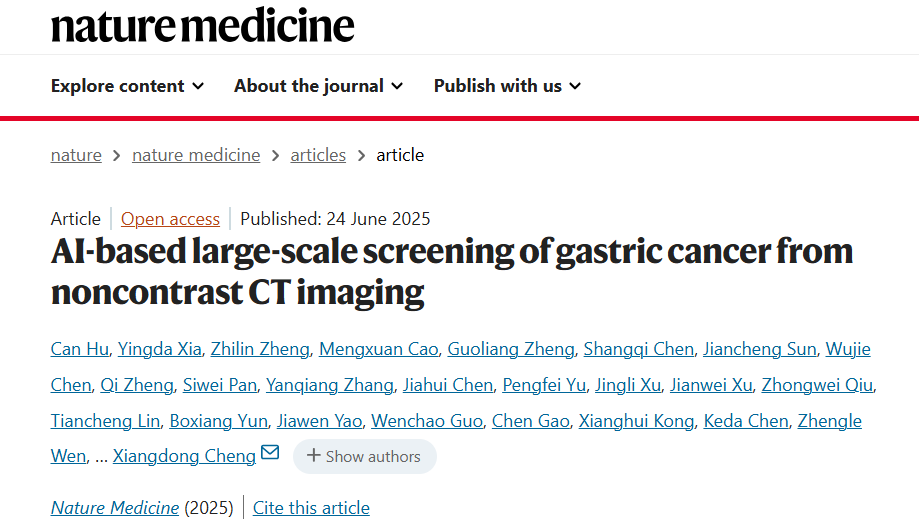Open the Nature Medicine journal link in italics

click(115, 508)
